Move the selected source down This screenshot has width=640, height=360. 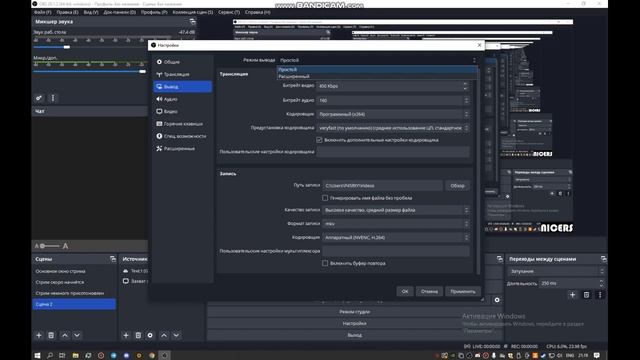click(176, 335)
